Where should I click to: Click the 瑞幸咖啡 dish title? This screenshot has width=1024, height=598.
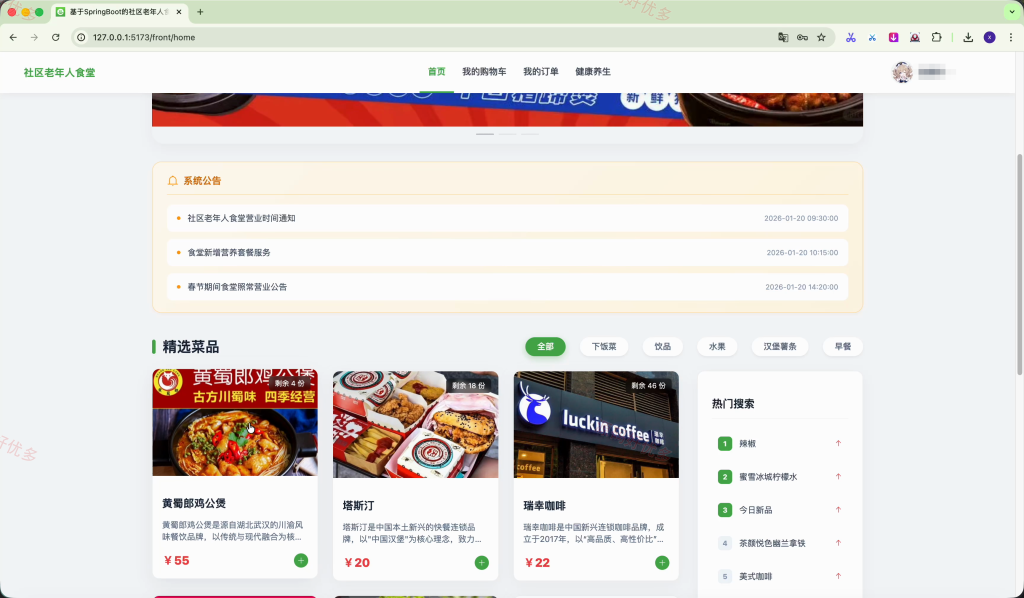545,506
